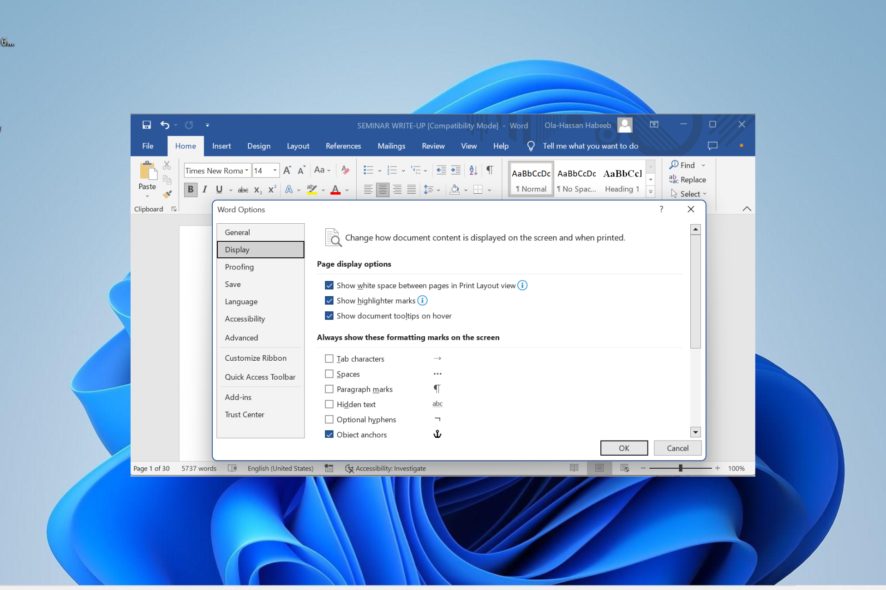Toggle Bold formatting in the ribbon
This screenshot has width=886, height=590.
pos(191,189)
